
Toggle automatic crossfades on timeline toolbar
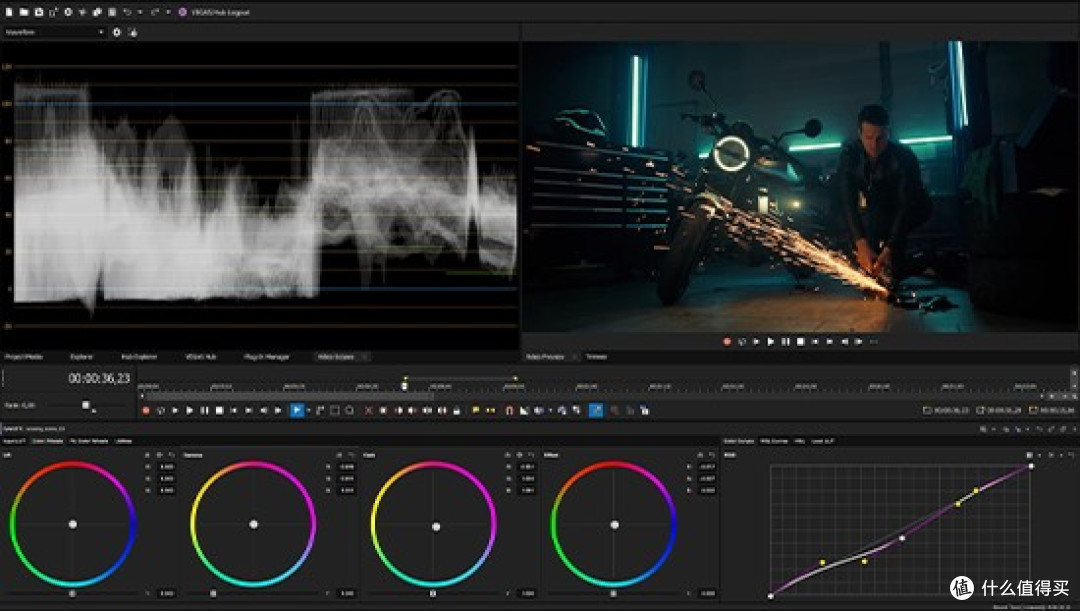click(x=524, y=411)
